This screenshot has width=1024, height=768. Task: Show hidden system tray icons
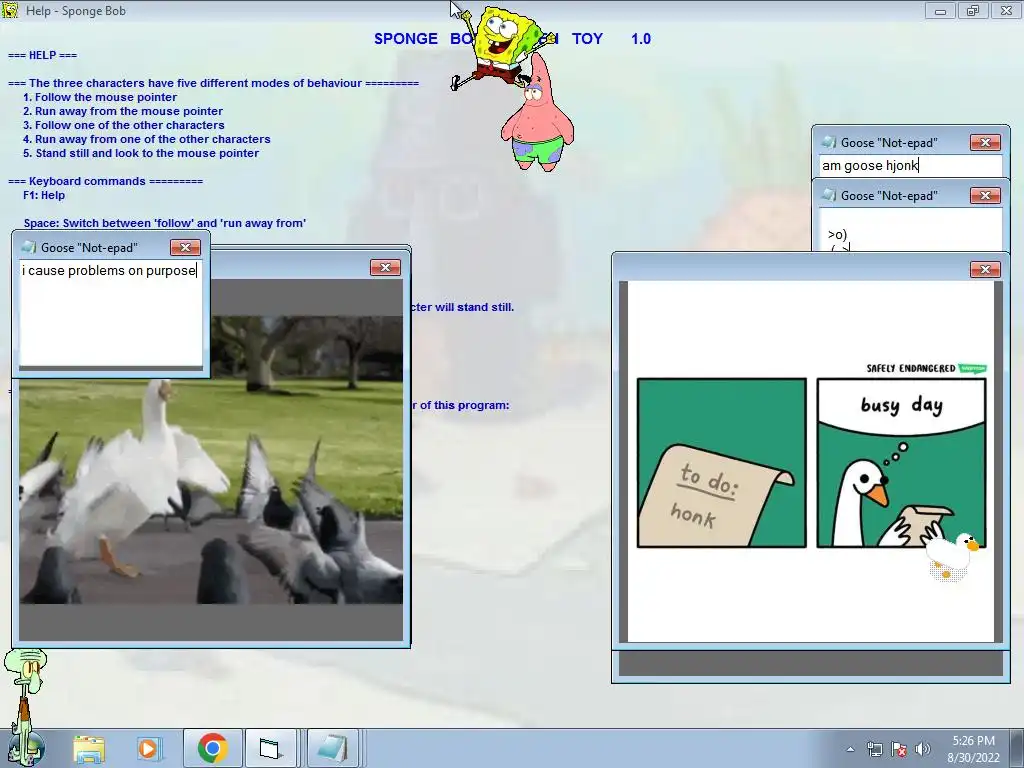pyautogui.click(x=850, y=749)
